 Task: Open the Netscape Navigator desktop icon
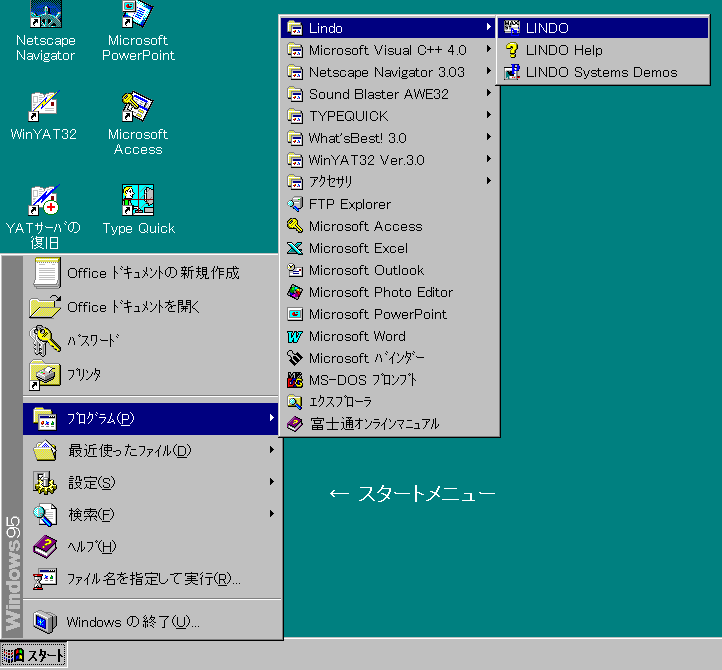click(45, 17)
